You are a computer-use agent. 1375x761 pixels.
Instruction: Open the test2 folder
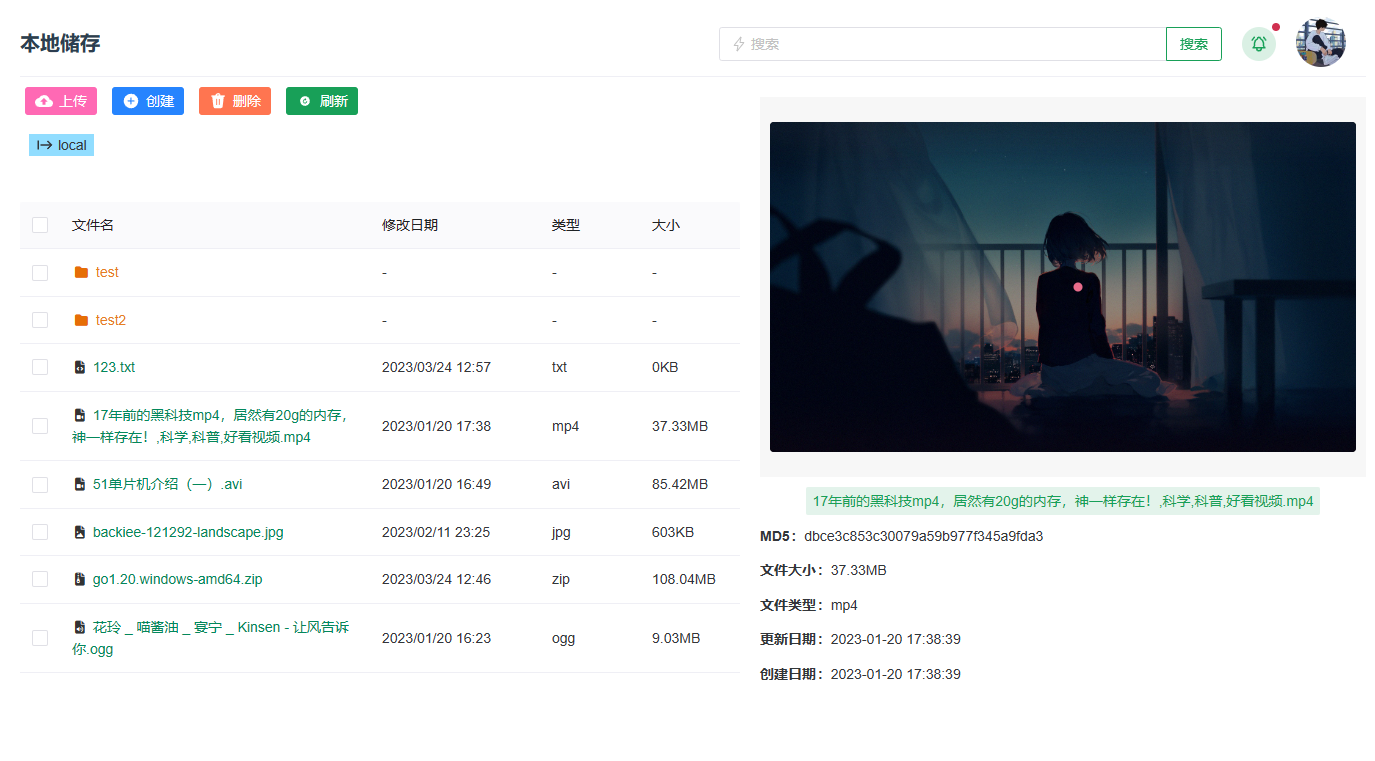point(111,320)
